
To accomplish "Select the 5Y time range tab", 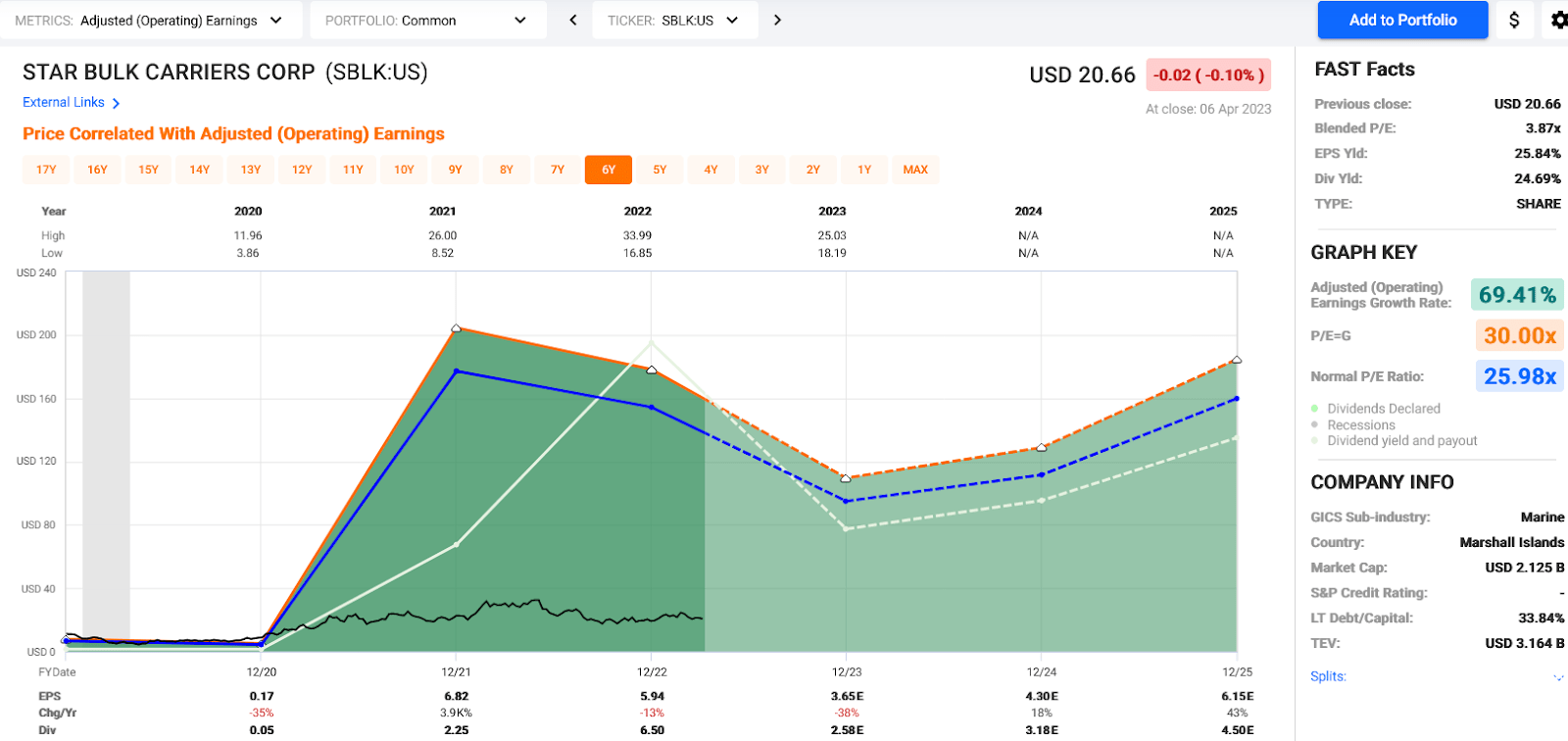I will tap(660, 170).
